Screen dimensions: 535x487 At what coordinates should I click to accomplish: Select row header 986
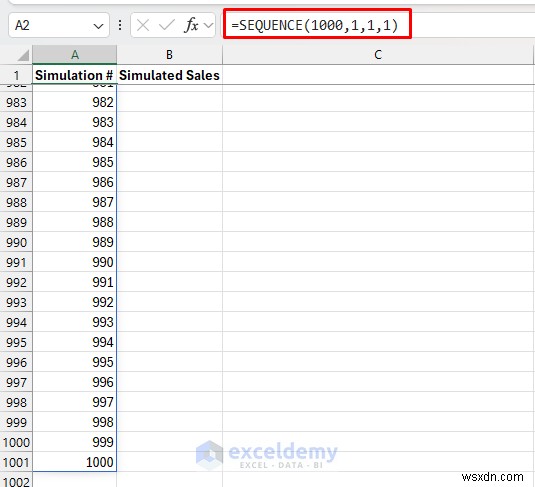click(16, 162)
